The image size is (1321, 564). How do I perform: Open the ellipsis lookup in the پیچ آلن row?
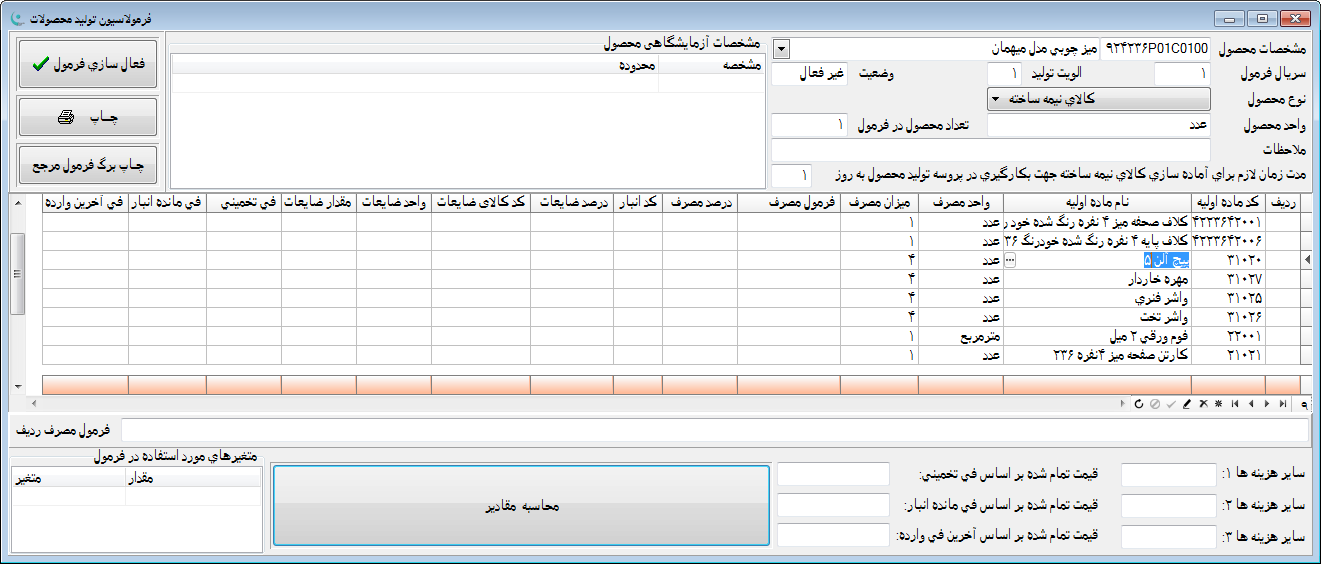coord(1010,260)
